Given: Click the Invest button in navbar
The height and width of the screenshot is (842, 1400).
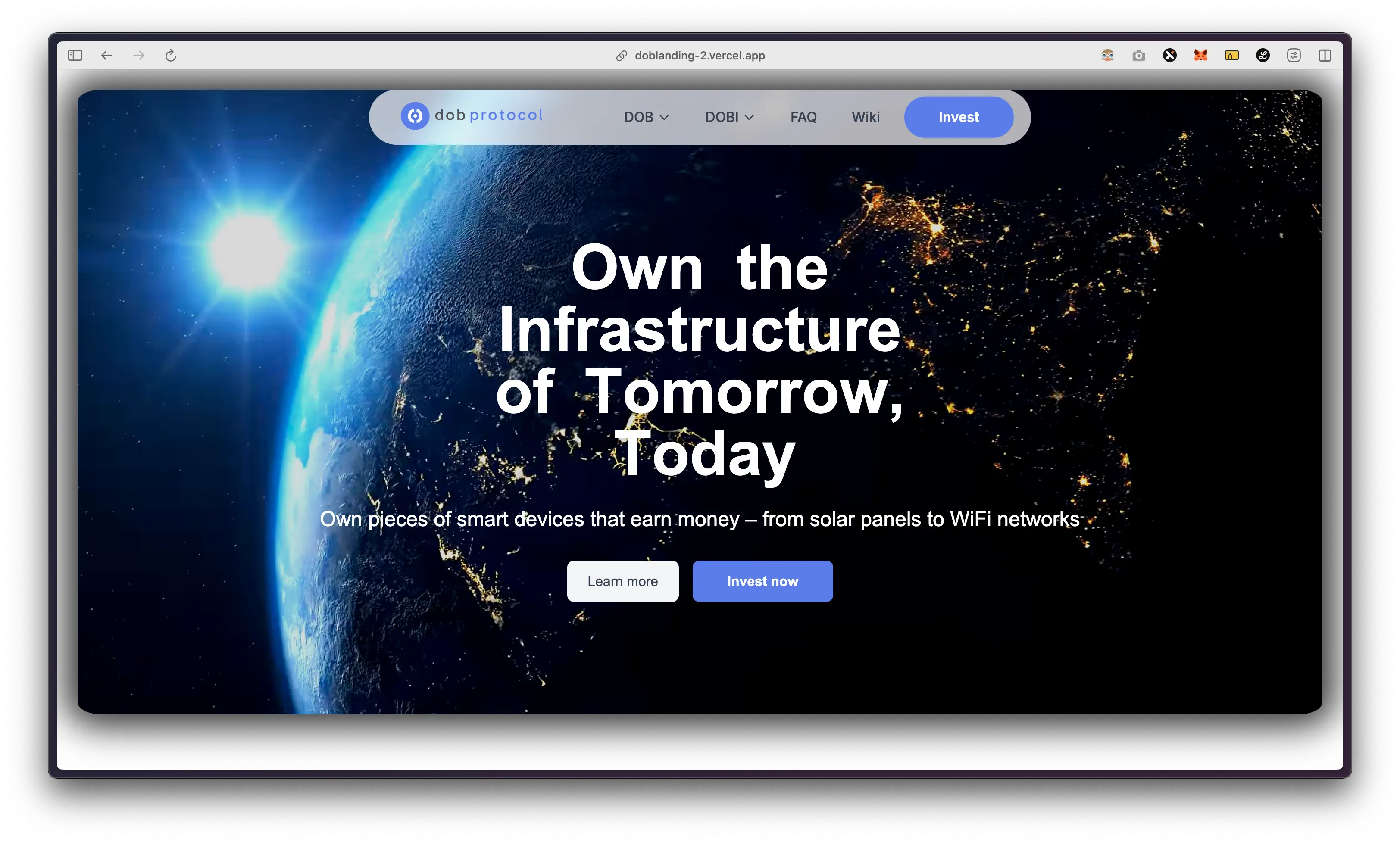Looking at the screenshot, I should tap(959, 117).
